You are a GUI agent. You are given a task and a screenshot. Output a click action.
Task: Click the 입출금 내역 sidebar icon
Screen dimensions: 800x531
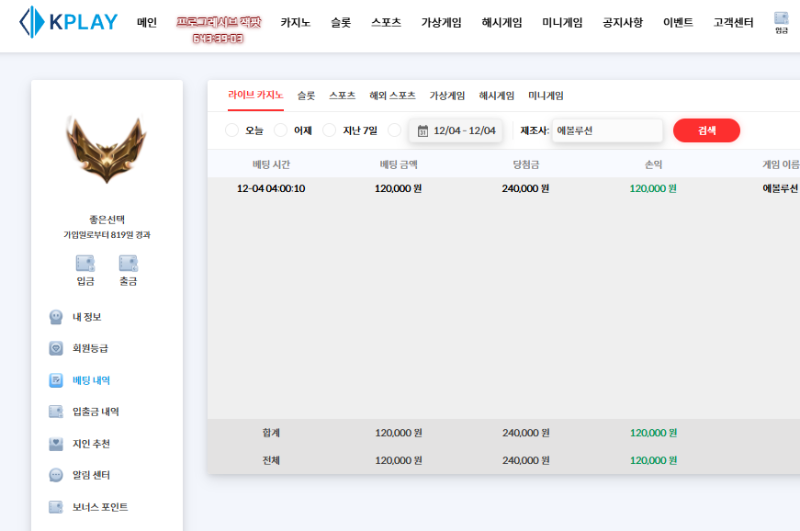pyautogui.click(x=56, y=412)
